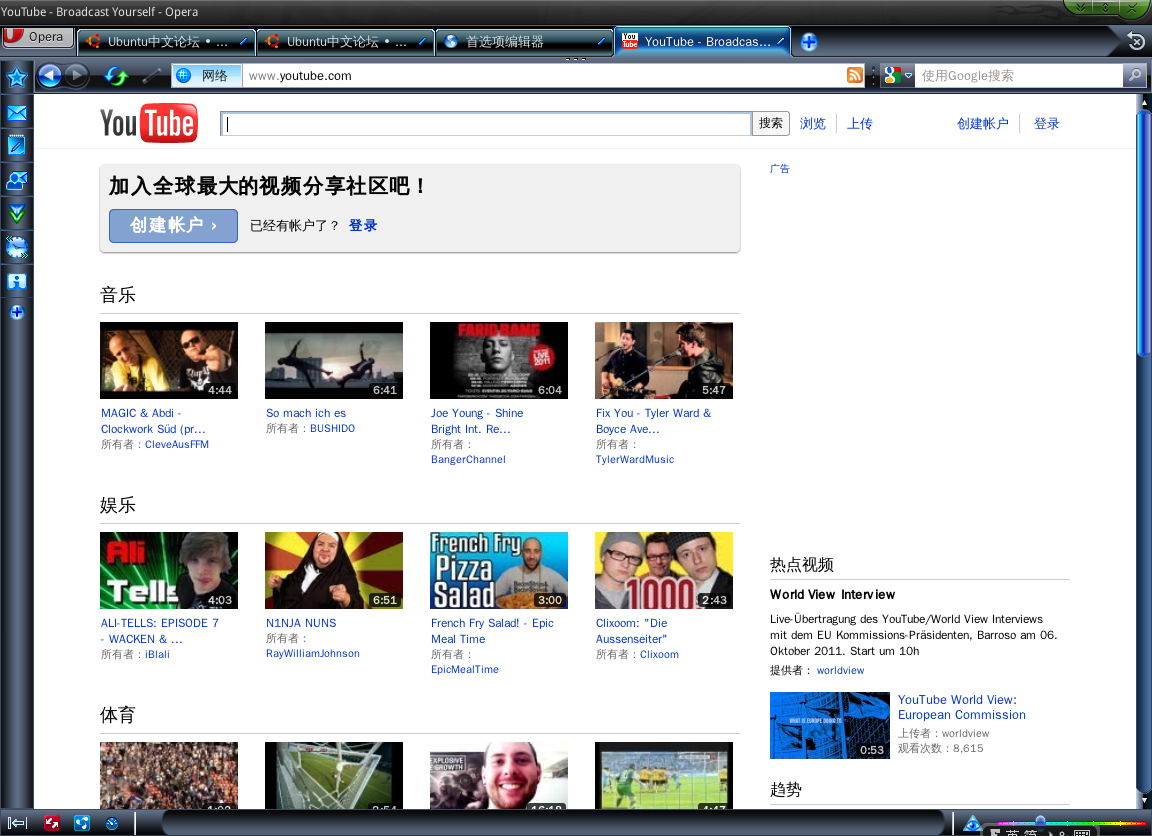Viewport: 1152px width, 836px height.
Task: Click the blue eye view icon in status bar
Action: point(971,824)
